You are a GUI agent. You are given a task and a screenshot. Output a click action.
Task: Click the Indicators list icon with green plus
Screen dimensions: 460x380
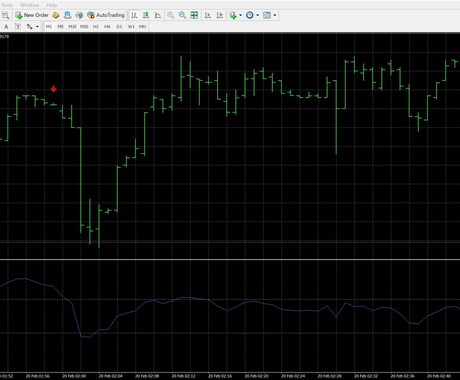tap(233, 15)
